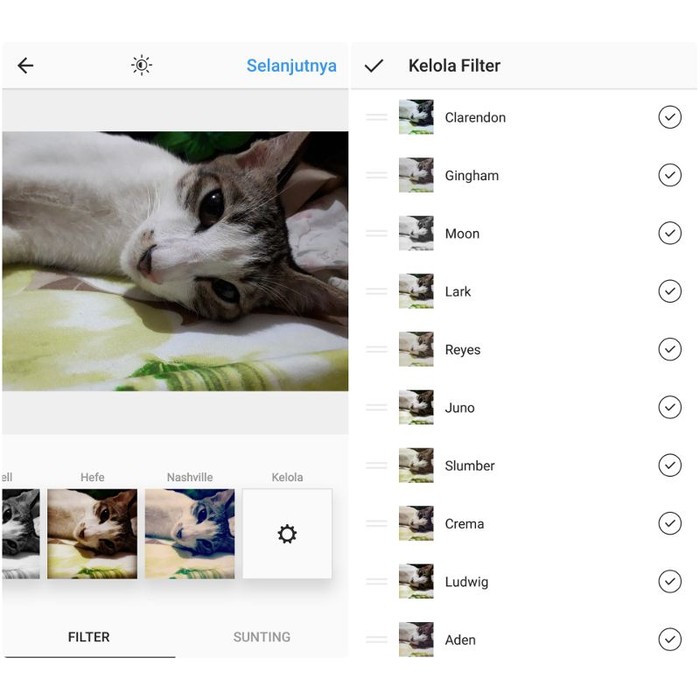Viewport: 700px width, 700px height.
Task: Switch to the SUNTING tab
Action: tap(262, 637)
